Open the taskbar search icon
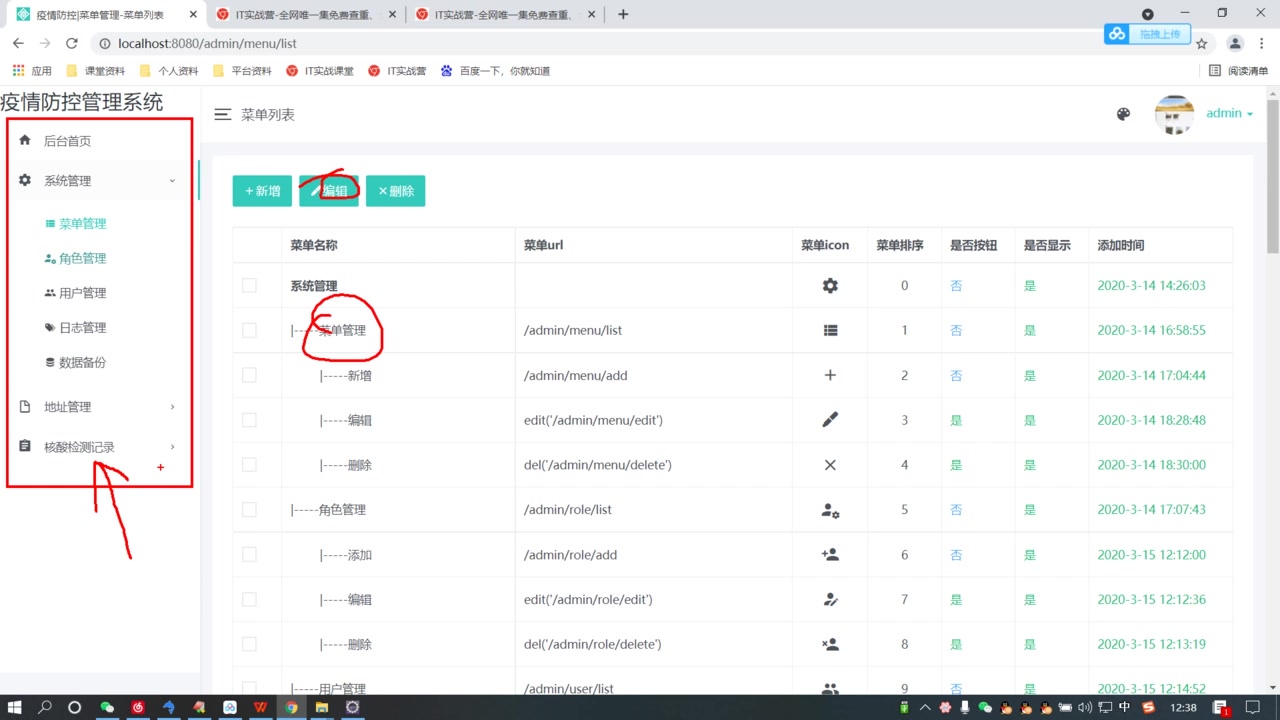Screen dimensions: 1280x720 (45, 707)
